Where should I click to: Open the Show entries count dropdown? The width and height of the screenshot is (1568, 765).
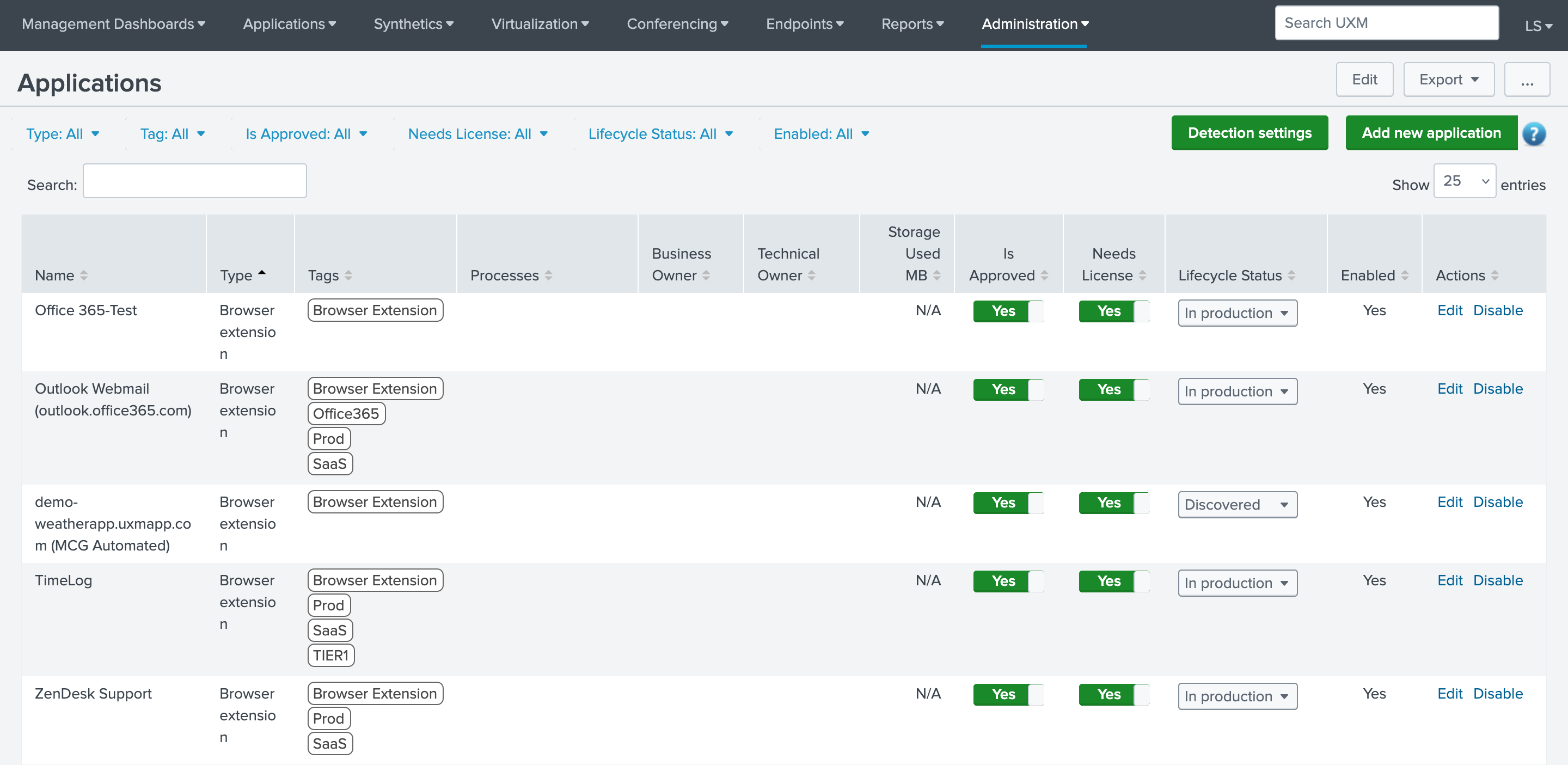(x=1464, y=181)
